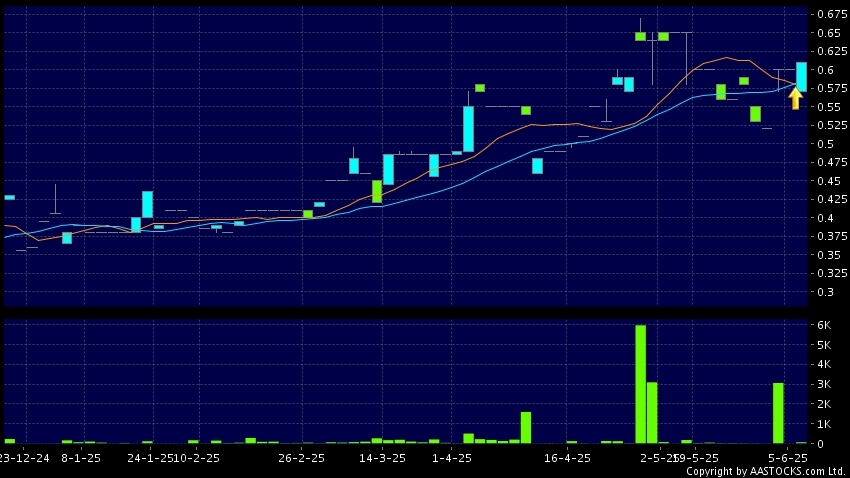Click the 16-4-25 date label
The image size is (850, 478).
point(567,458)
